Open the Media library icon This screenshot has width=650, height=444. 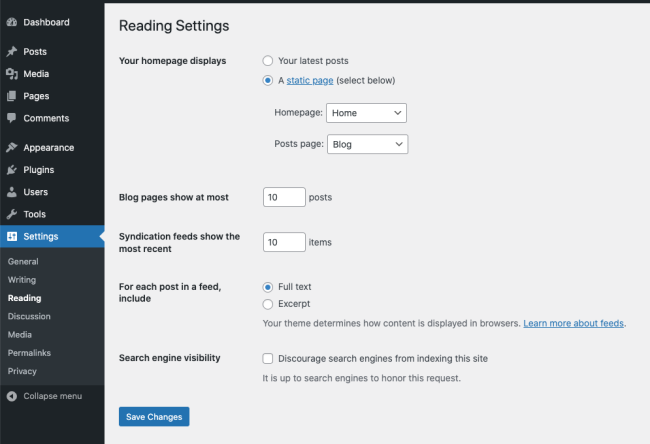12,74
